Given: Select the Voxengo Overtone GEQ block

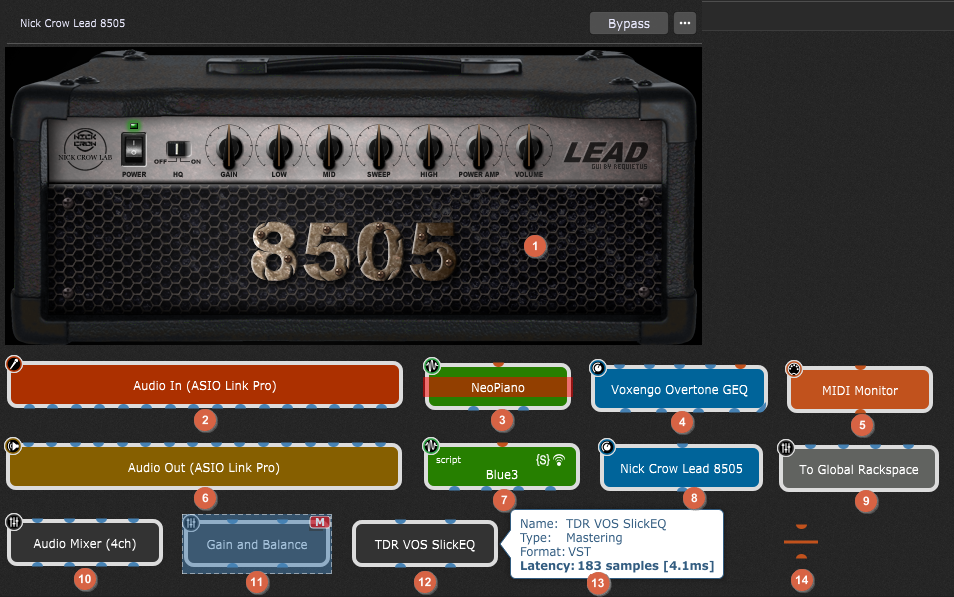Looking at the screenshot, I should [679, 389].
